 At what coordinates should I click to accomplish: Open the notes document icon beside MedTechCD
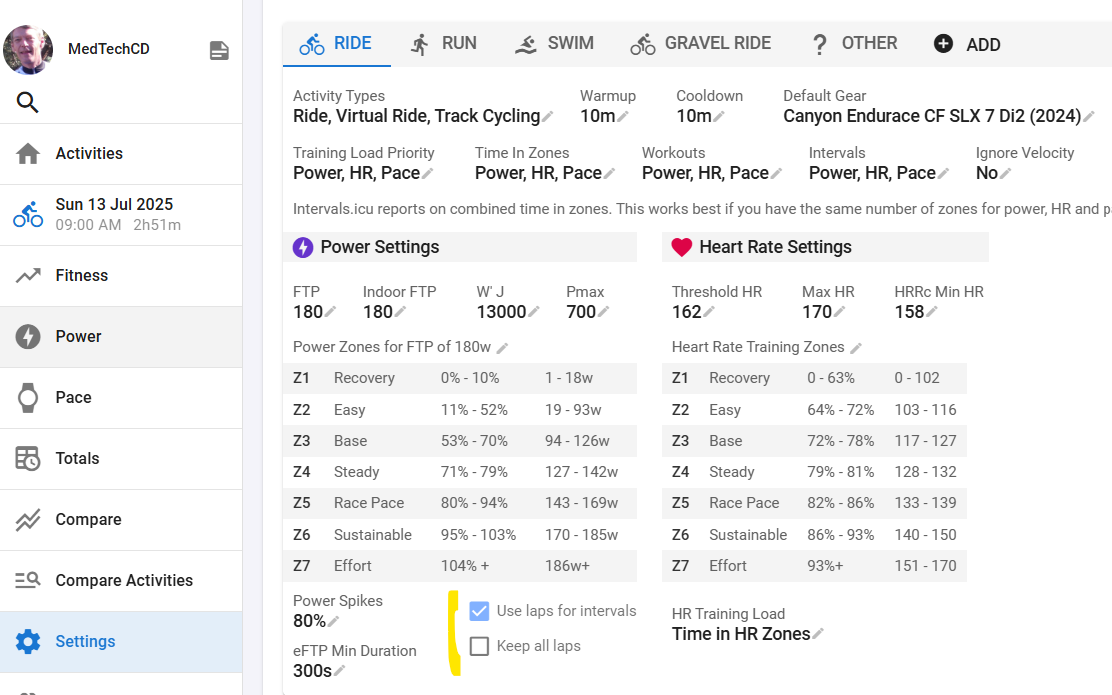219,51
